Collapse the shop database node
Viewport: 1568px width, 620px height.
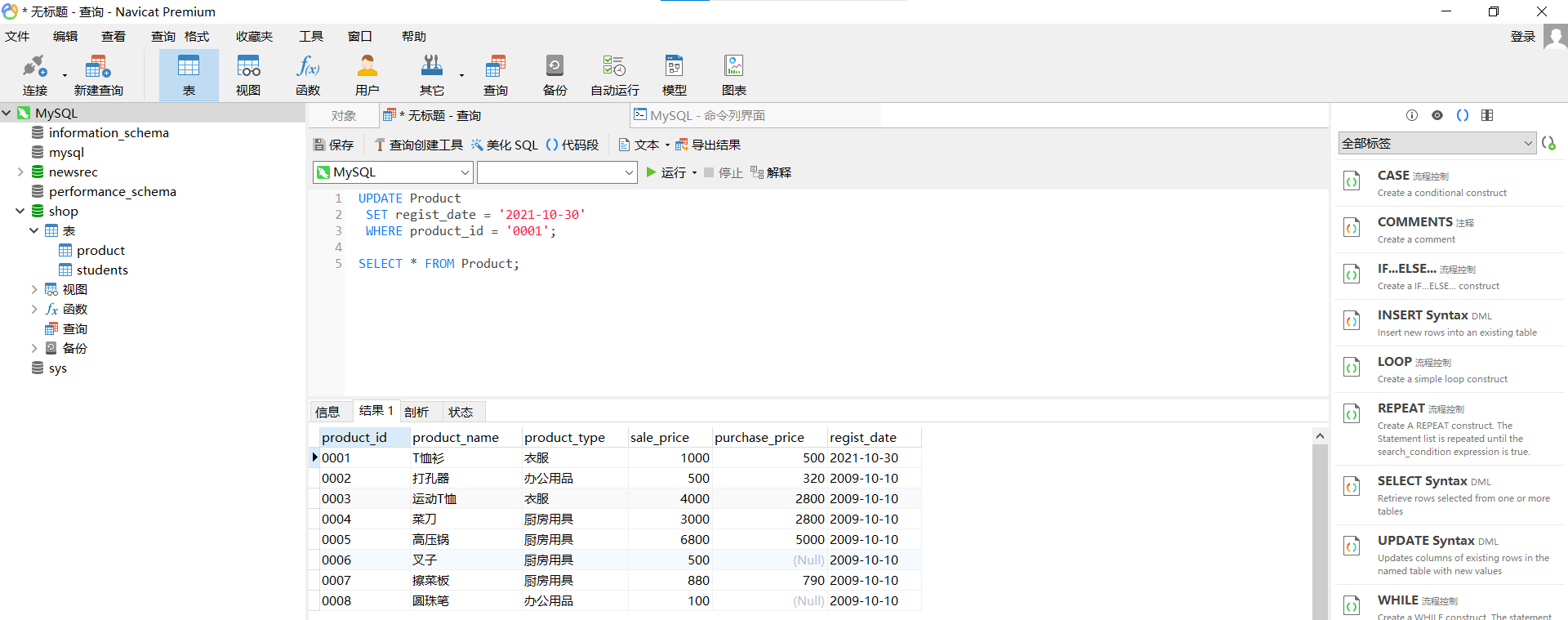coord(20,212)
